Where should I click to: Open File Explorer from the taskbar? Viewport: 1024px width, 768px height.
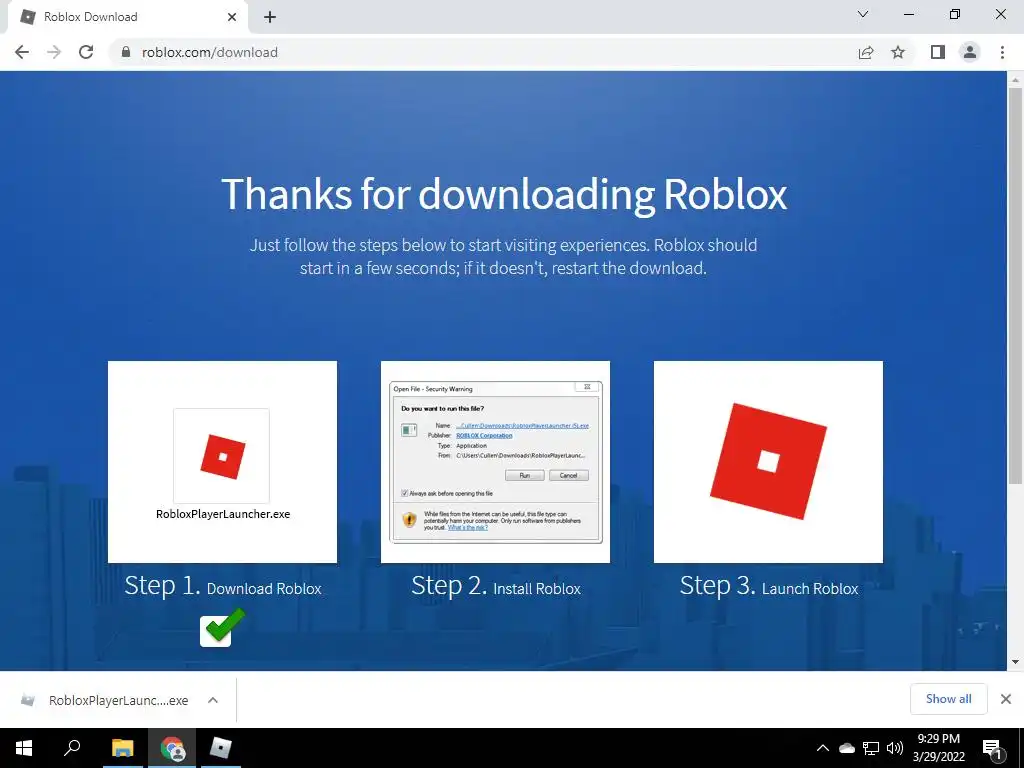pyautogui.click(x=122, y=748)
